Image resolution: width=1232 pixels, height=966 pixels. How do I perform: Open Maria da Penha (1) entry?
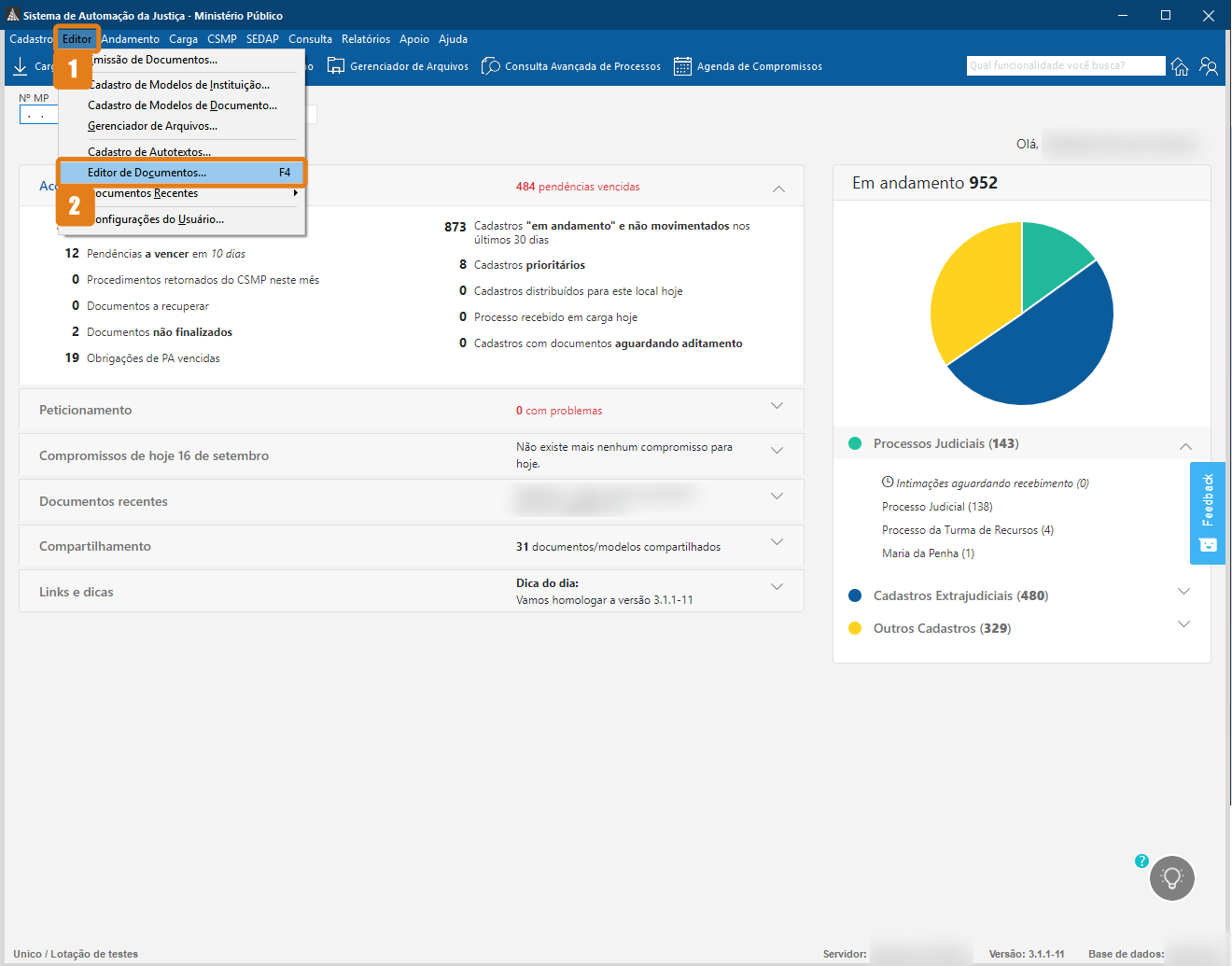click(x=928, y=553)
